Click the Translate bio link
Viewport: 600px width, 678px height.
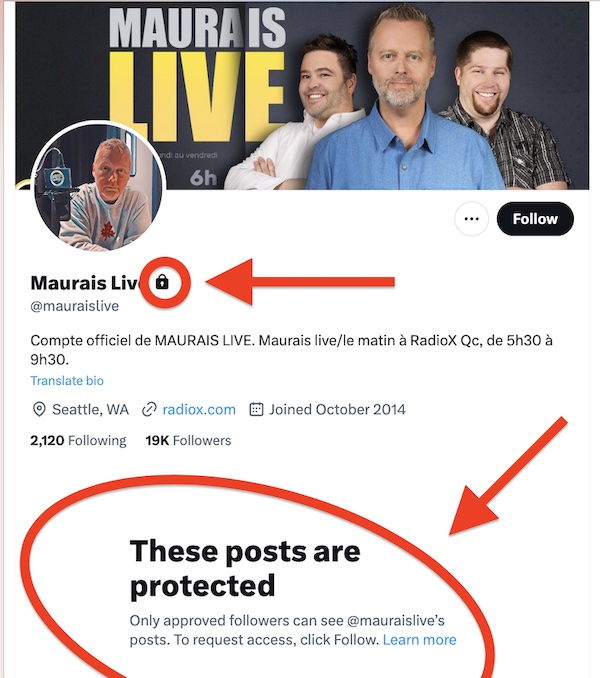coord(67,381)
